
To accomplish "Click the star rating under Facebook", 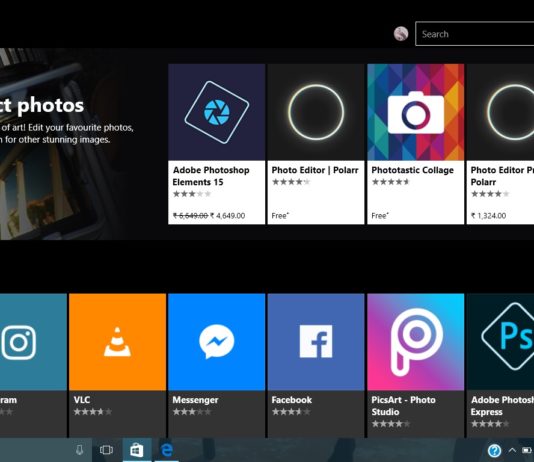I will point(291,412).
